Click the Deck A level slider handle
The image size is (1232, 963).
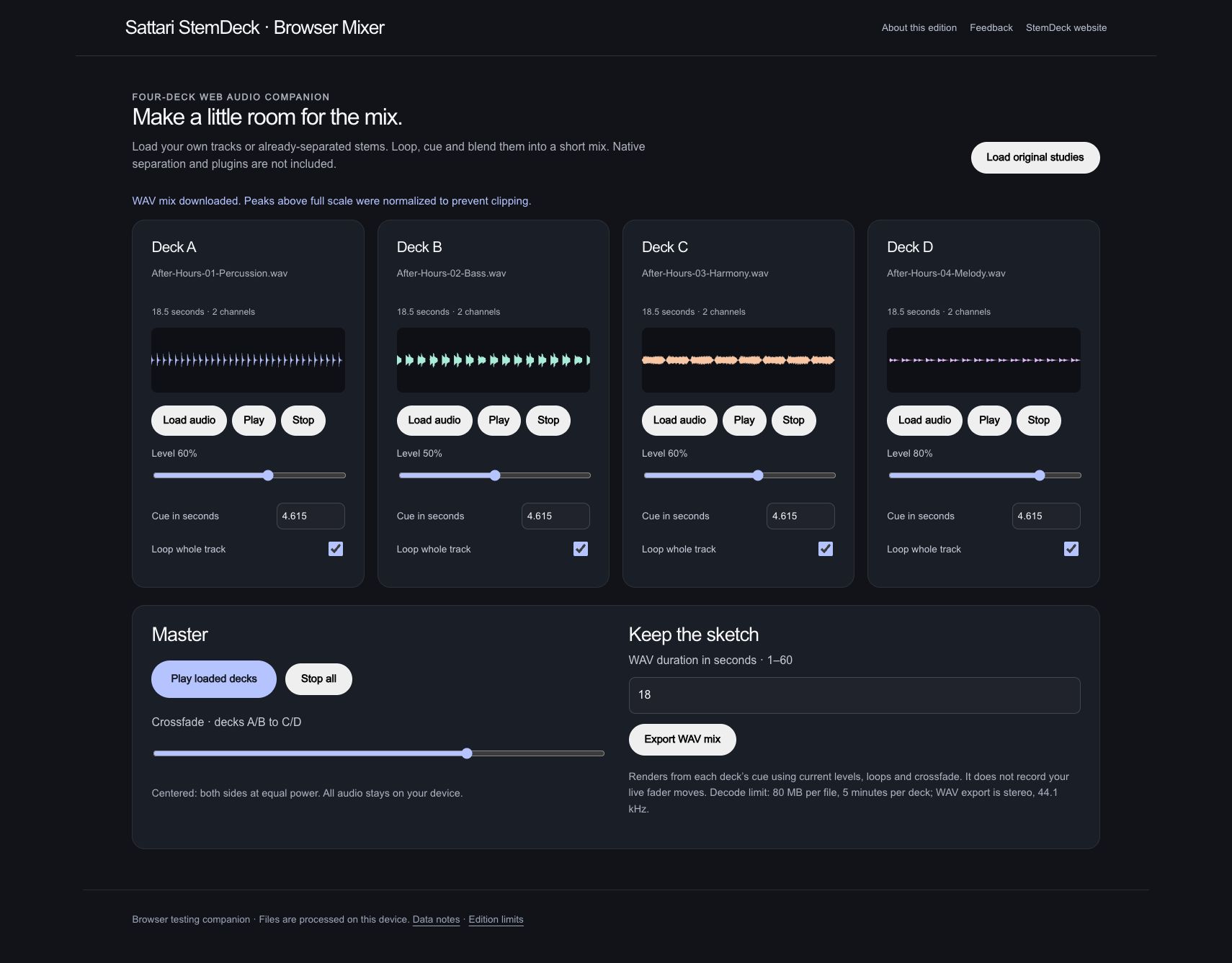268,475
